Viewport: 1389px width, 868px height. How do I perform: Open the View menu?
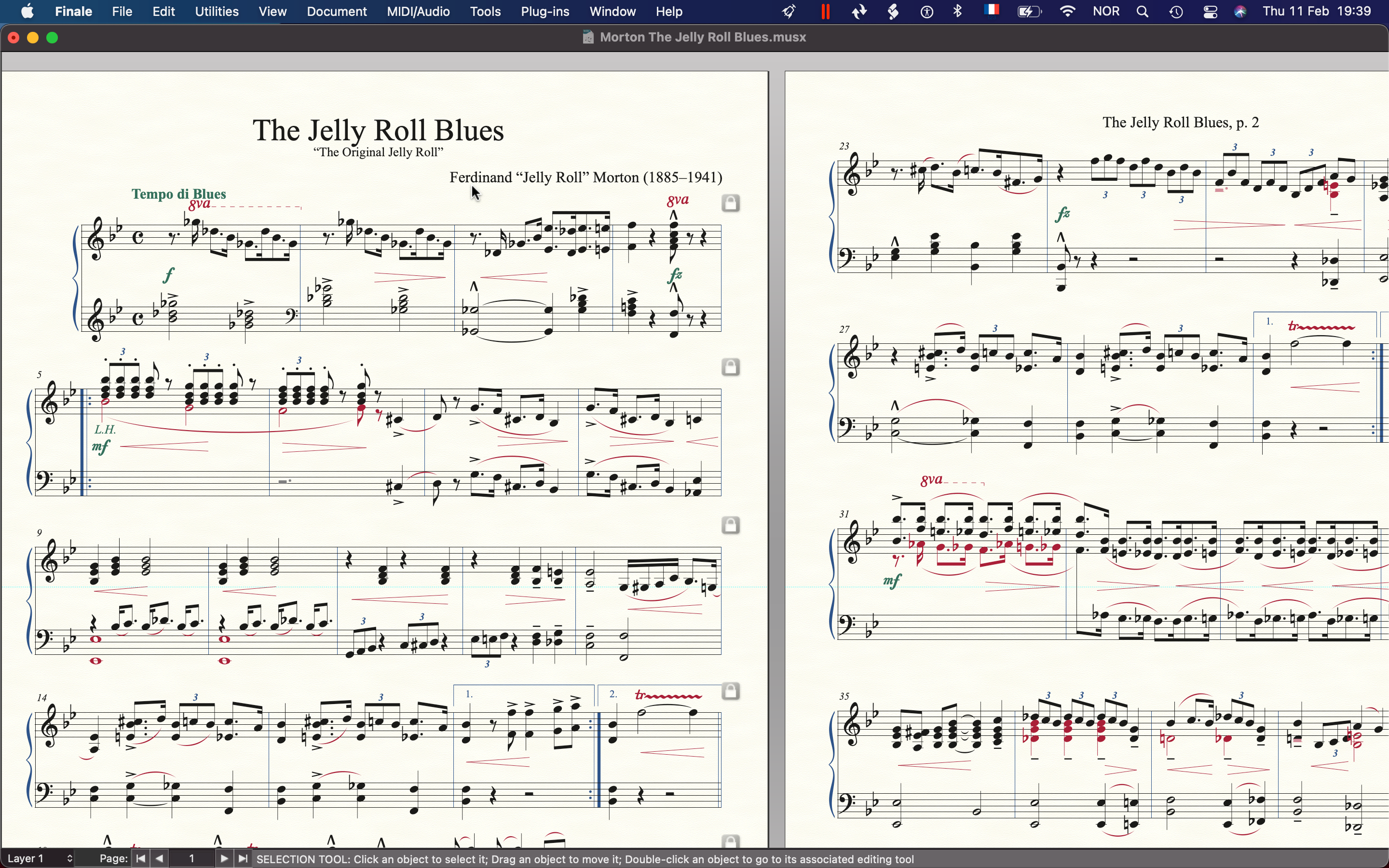[273, 12]
